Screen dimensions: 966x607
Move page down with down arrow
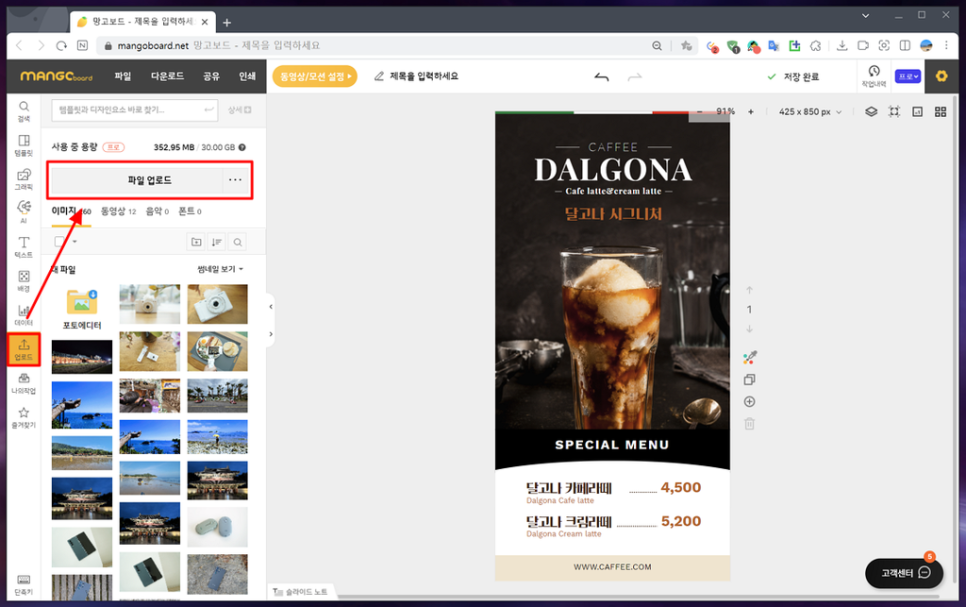(749, 329)
